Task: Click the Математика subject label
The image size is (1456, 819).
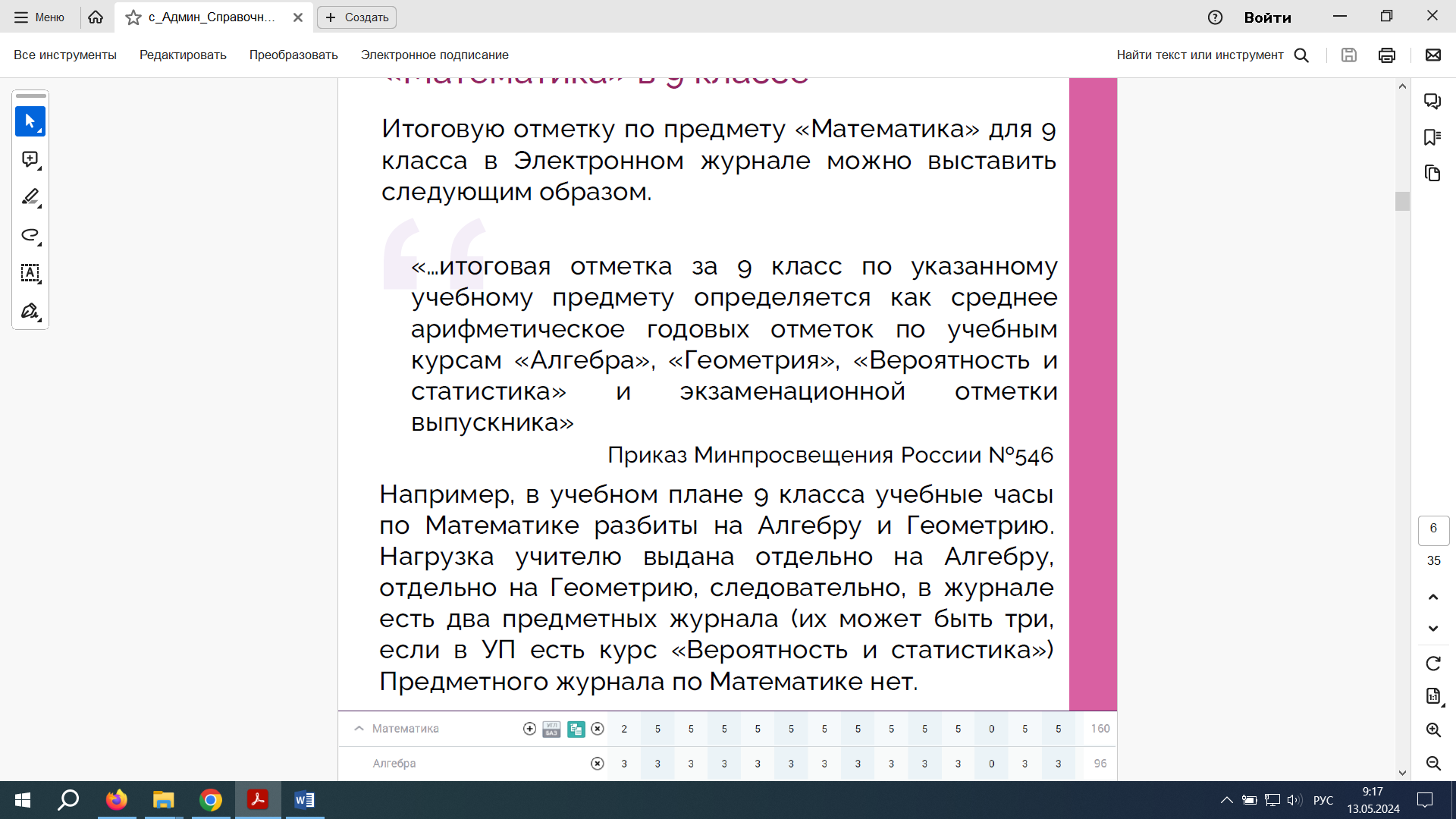Action: click(x=406, y=729)
